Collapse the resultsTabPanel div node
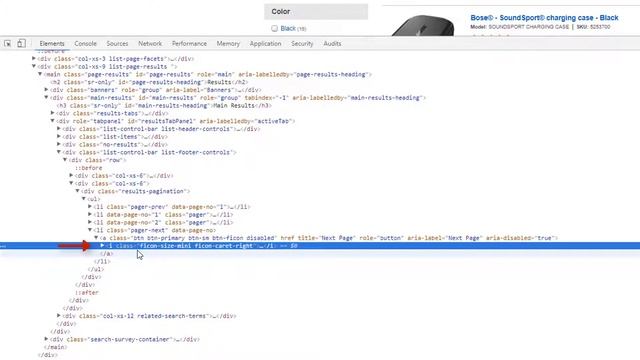The height and width of the screenshot is (360, 640). (x=53, y=120)
